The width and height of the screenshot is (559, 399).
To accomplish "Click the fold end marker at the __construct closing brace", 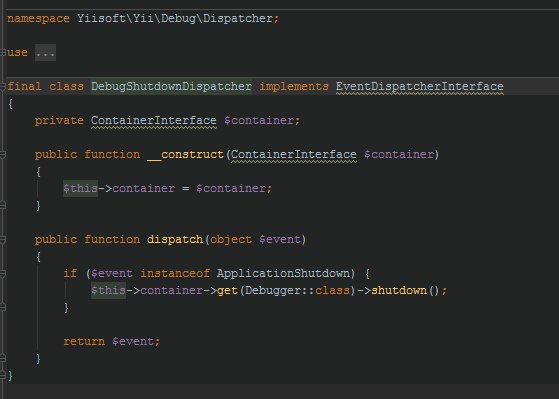I will pyautogui.click(x=2, y=205).
